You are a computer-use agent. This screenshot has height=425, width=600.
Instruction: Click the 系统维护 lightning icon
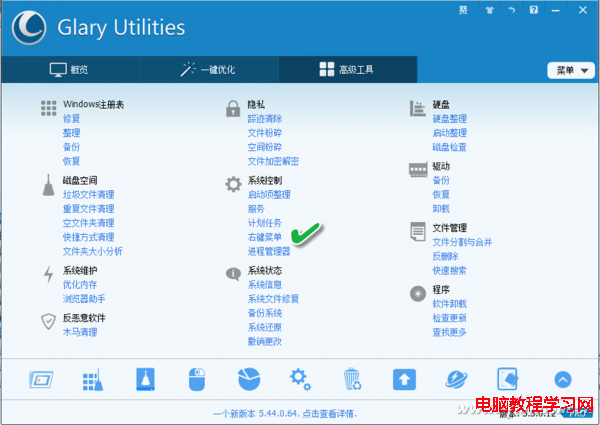coord(48,274)
